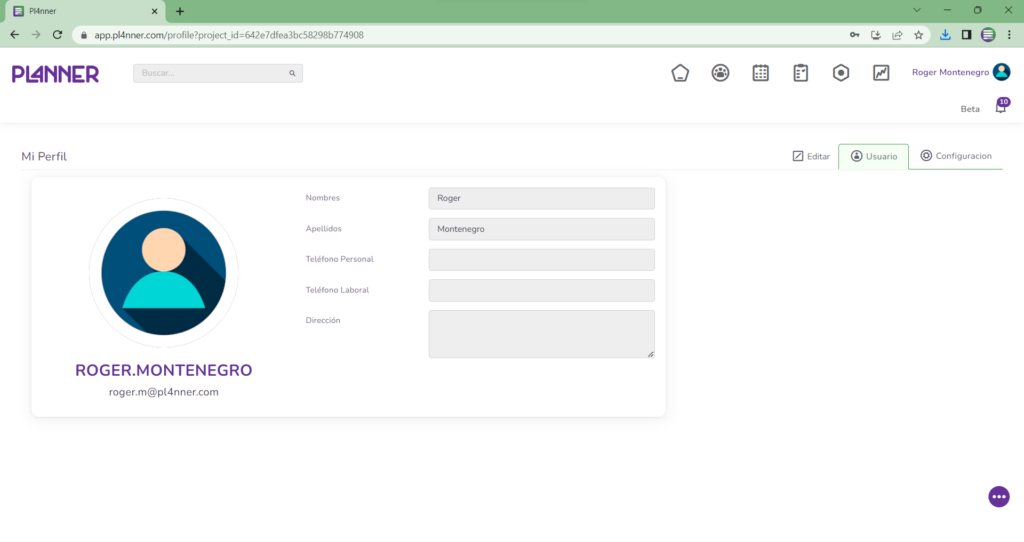This screenshot has height=542, width=1024.
Task: Toggle browser side panel icon
Action: tap(967, 35)
